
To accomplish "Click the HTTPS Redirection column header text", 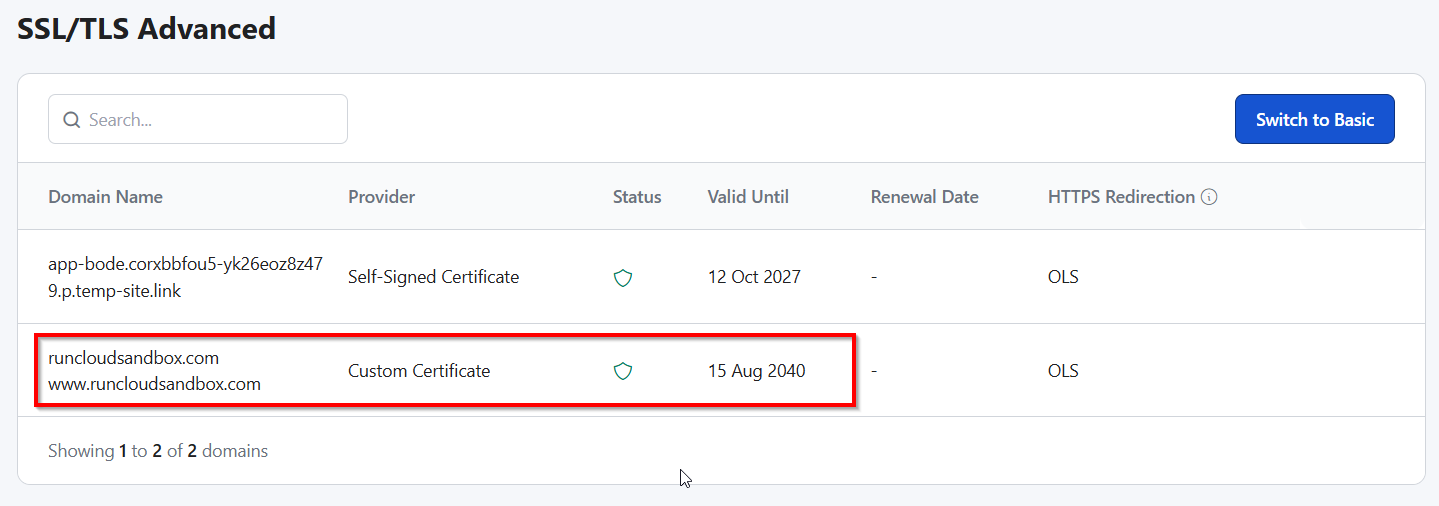I will [1121, 197].
